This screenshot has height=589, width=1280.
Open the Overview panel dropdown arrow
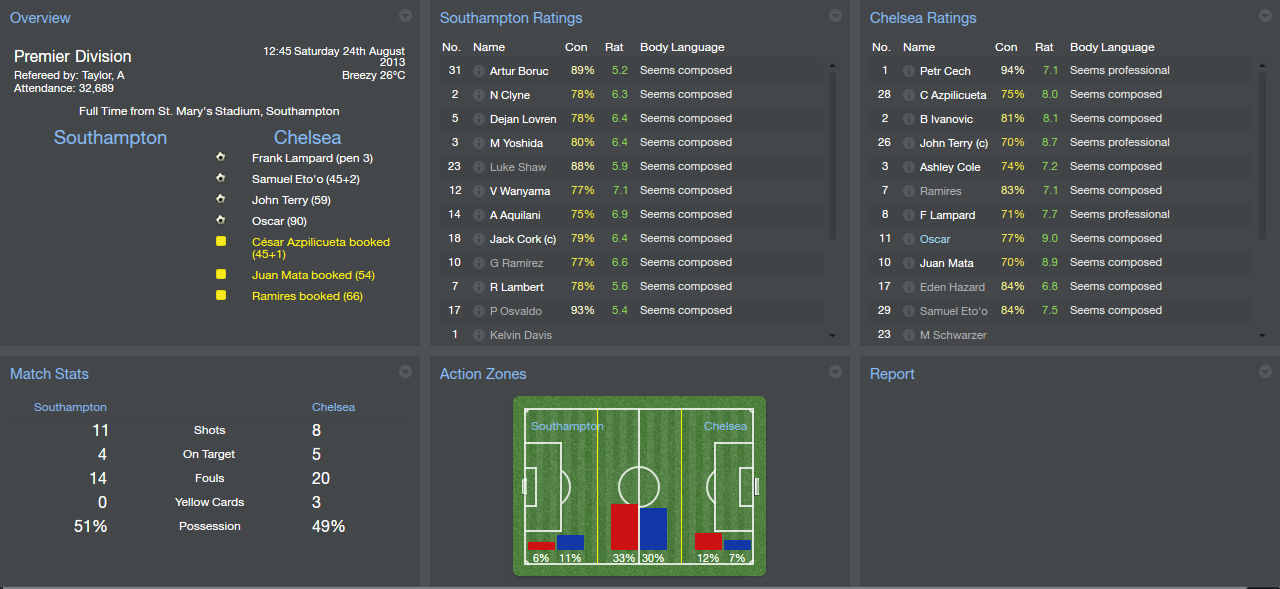click(x=405, y=16)
